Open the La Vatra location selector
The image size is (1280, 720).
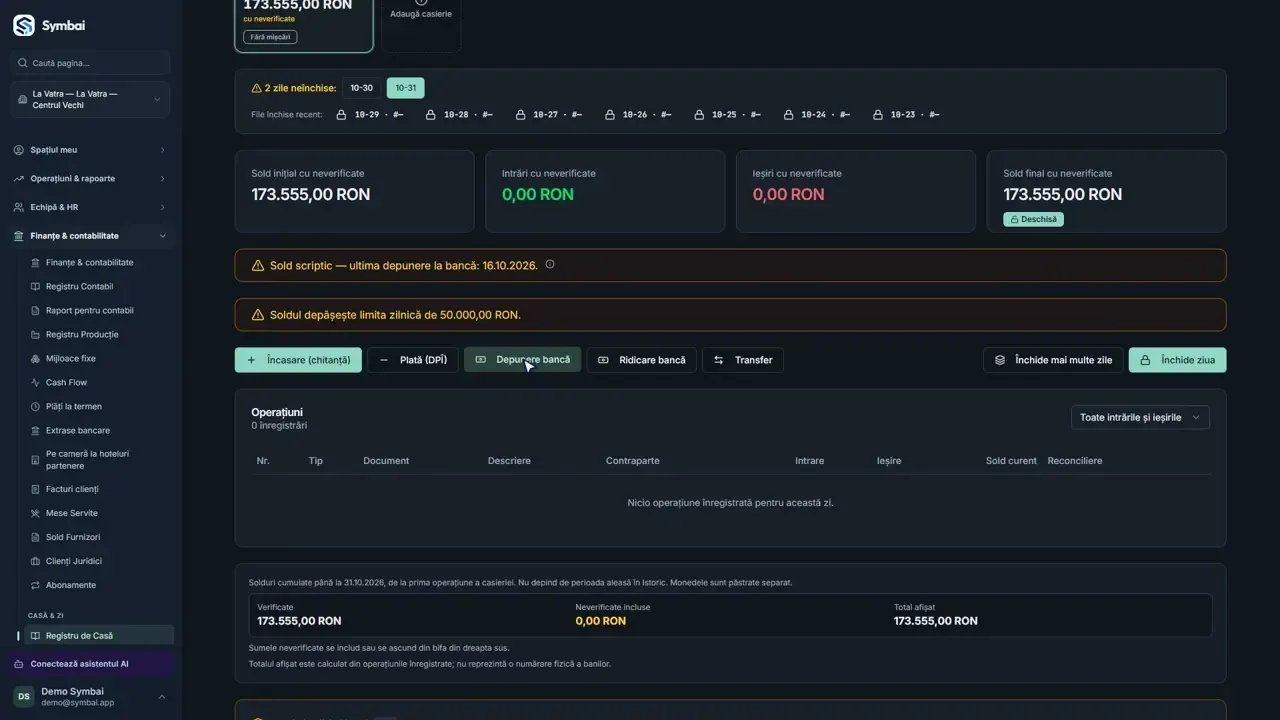[x=90, y=100]
